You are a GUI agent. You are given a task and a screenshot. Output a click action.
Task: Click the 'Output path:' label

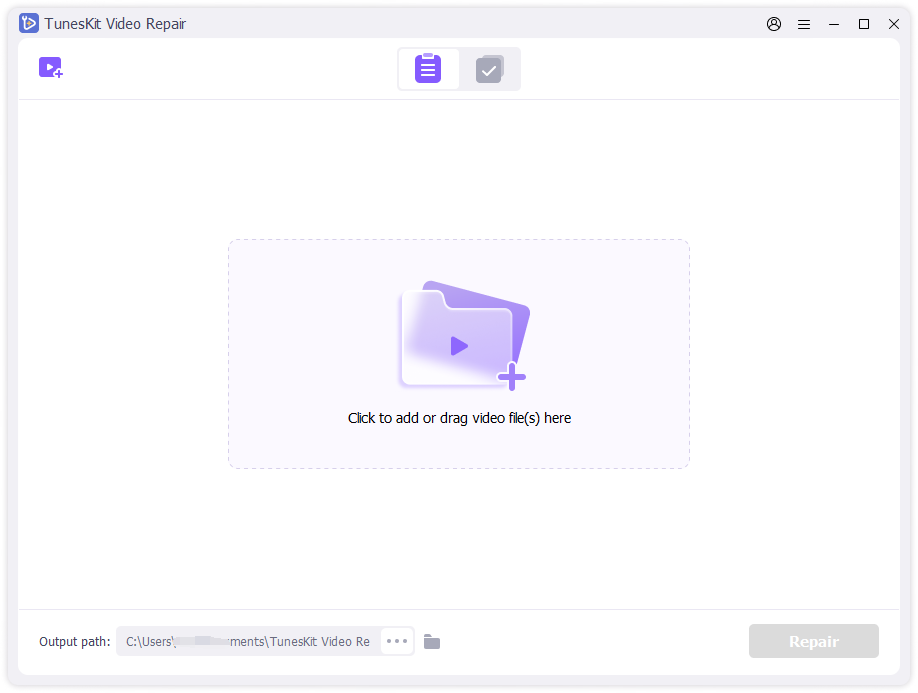click(75, 641)
